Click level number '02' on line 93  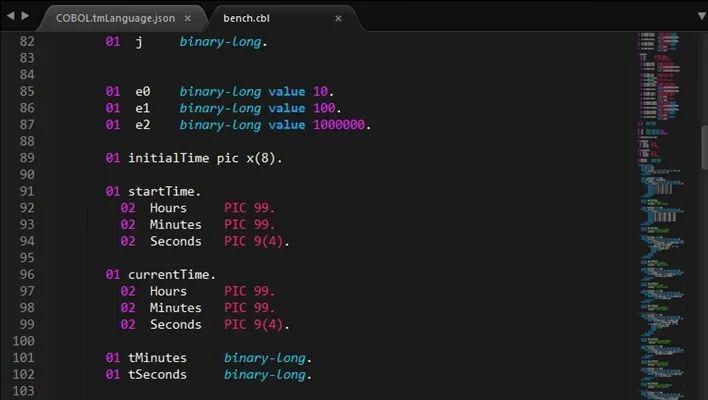(x=128, y=224)
